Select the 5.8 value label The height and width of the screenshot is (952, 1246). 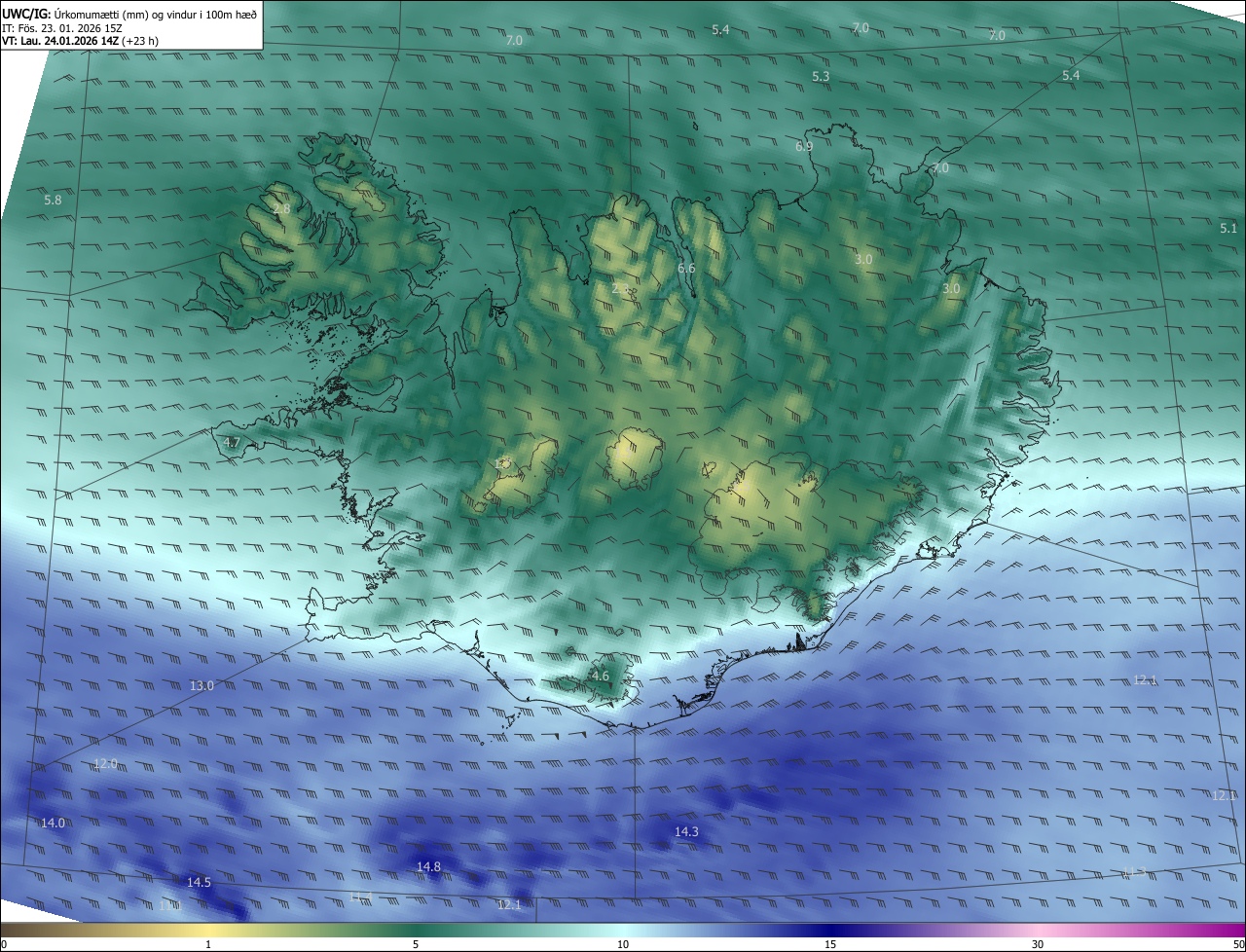click(53, 200)
